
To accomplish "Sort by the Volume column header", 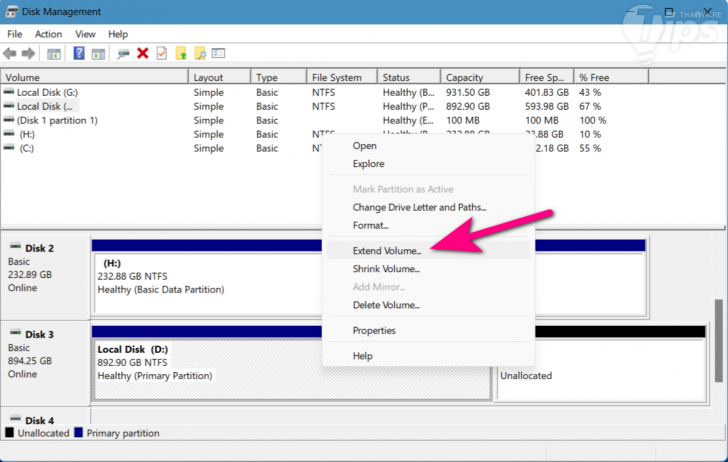I will (95, 77).
